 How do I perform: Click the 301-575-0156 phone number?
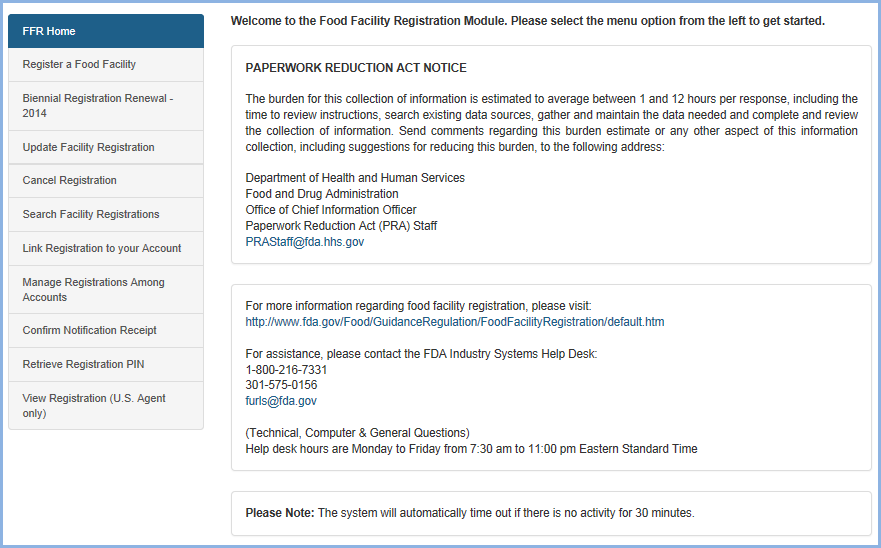coord(281,385)
